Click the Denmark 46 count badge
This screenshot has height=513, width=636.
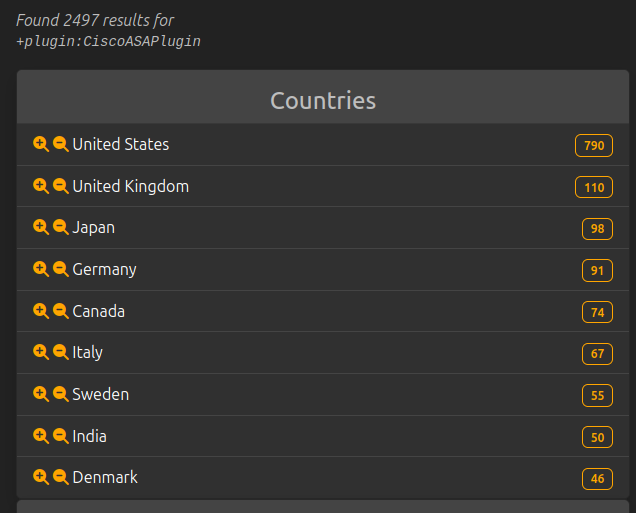597,479
